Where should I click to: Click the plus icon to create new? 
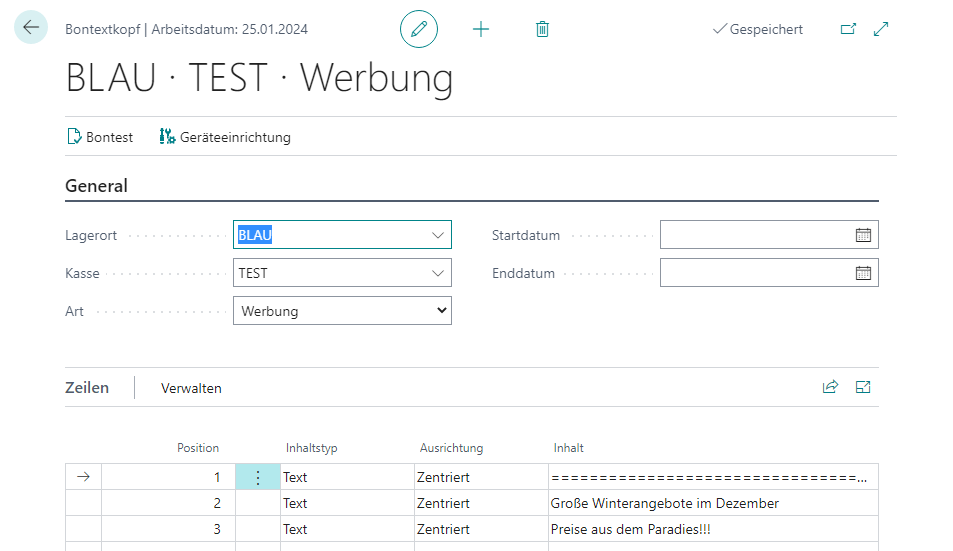click(x=481, y=29)
